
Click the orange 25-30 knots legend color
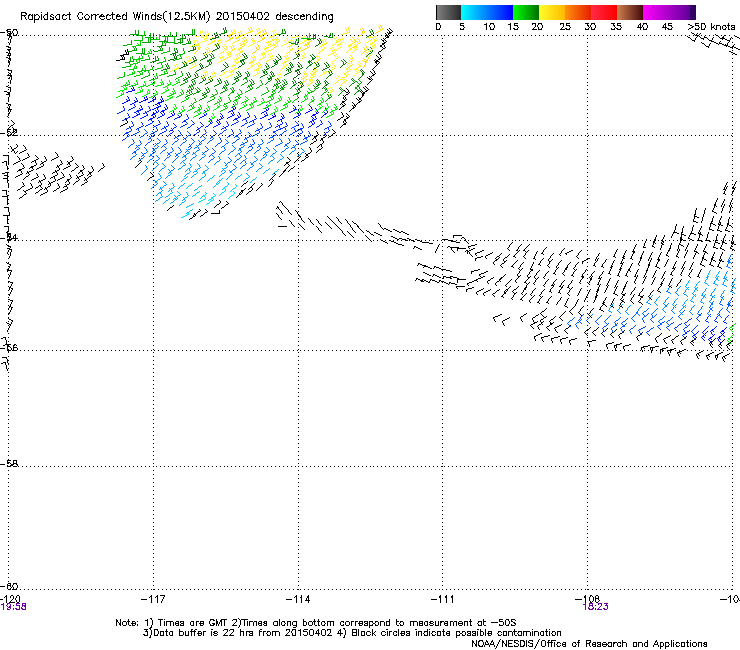pyautogui.click(x=578, y=12)
